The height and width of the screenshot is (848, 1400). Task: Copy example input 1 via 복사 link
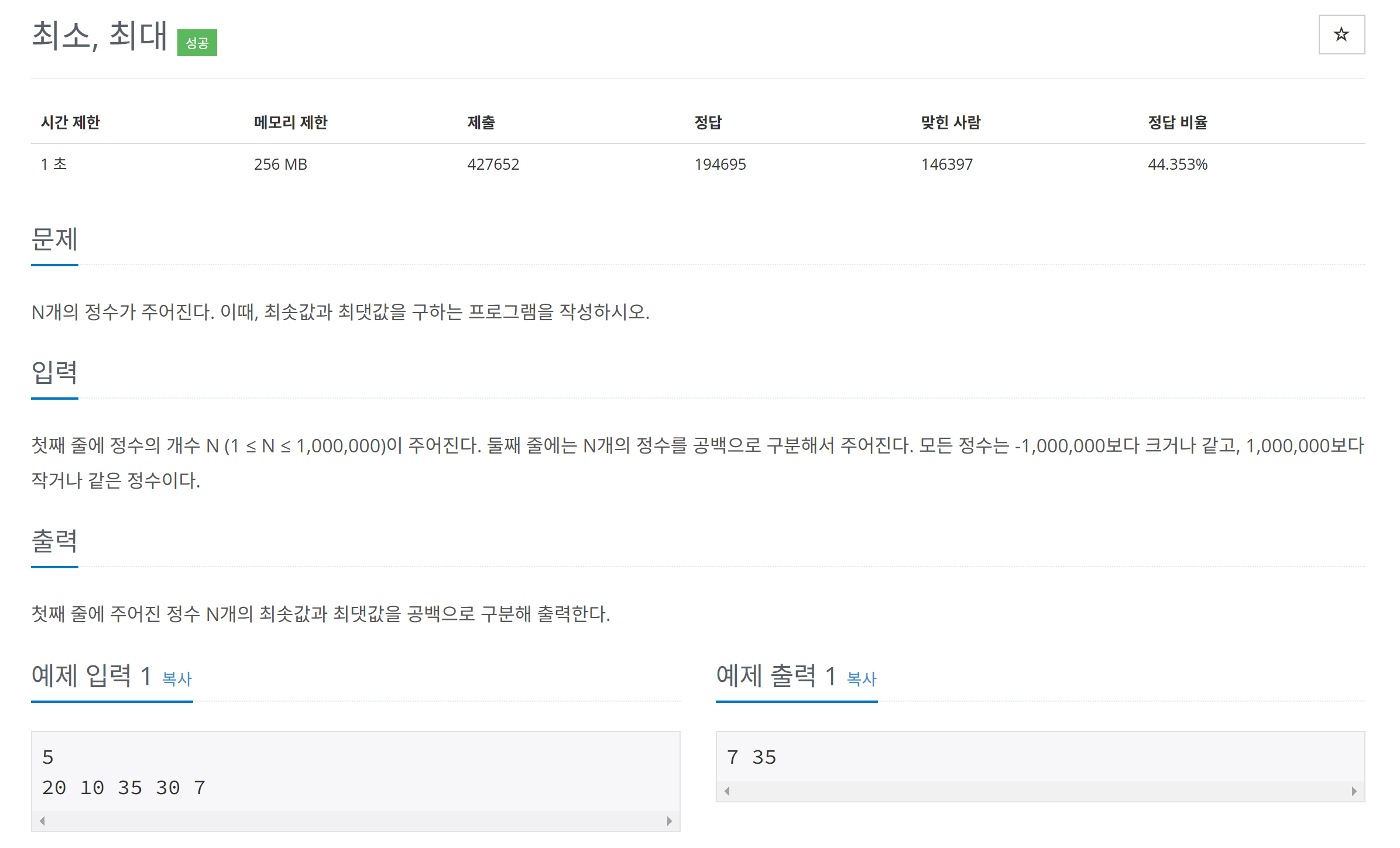click(x=177, y=678)
